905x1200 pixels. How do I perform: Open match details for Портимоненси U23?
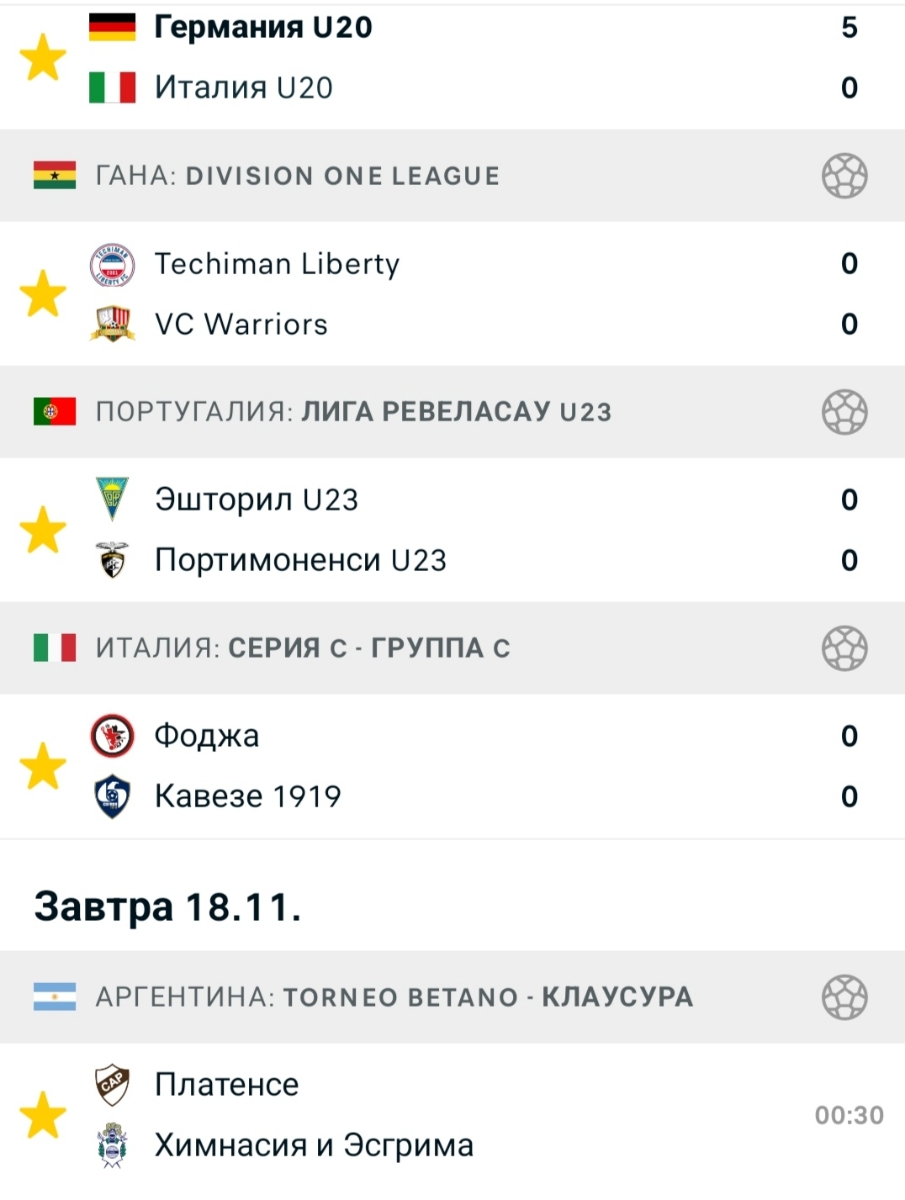[300, 560]
